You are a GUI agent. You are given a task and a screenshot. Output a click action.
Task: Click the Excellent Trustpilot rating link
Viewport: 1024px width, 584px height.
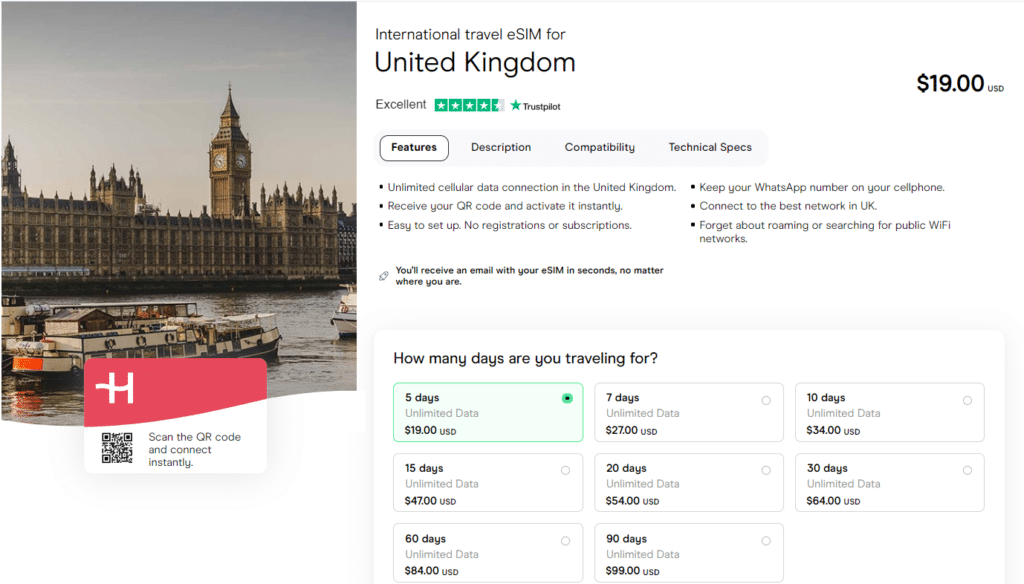(400, 104)
